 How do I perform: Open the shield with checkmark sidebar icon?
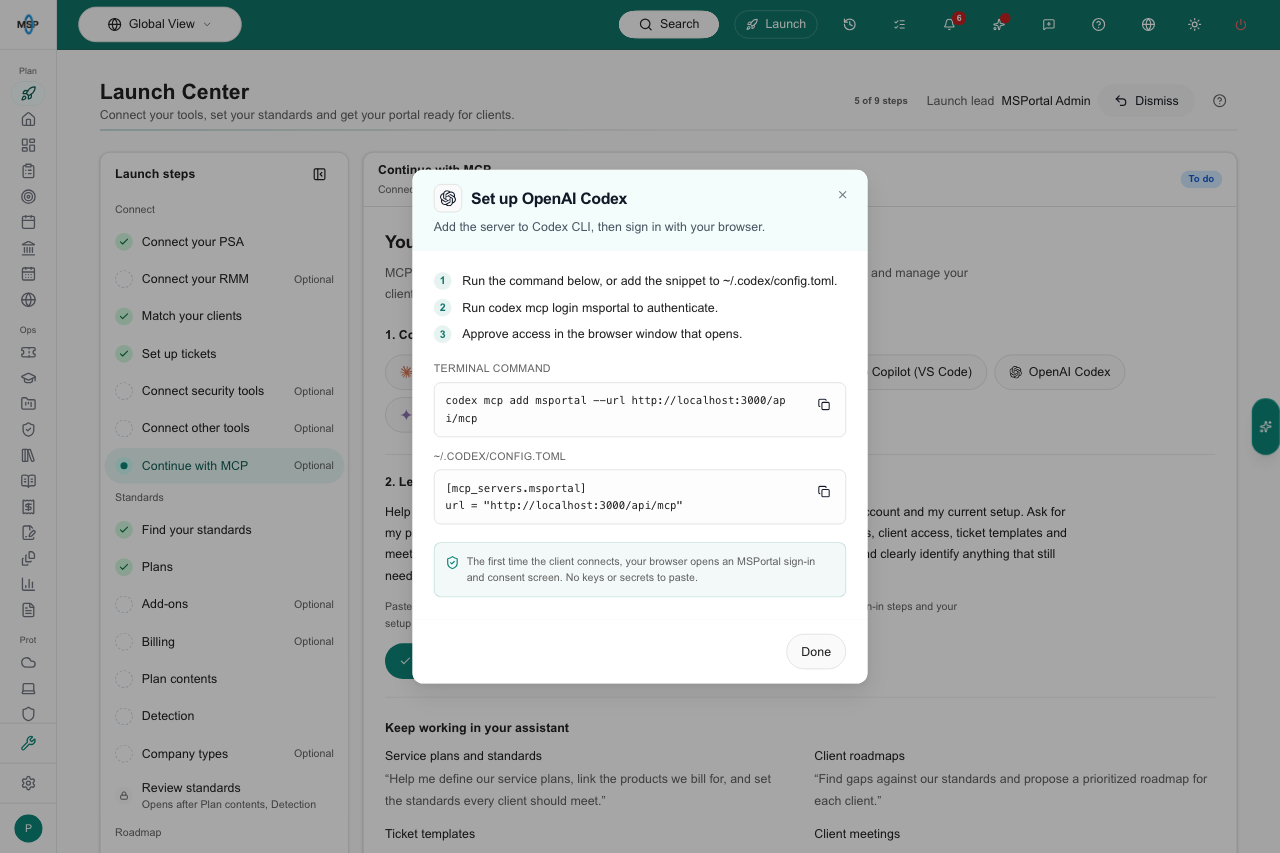pyautogui.click(x=28, y=429)
